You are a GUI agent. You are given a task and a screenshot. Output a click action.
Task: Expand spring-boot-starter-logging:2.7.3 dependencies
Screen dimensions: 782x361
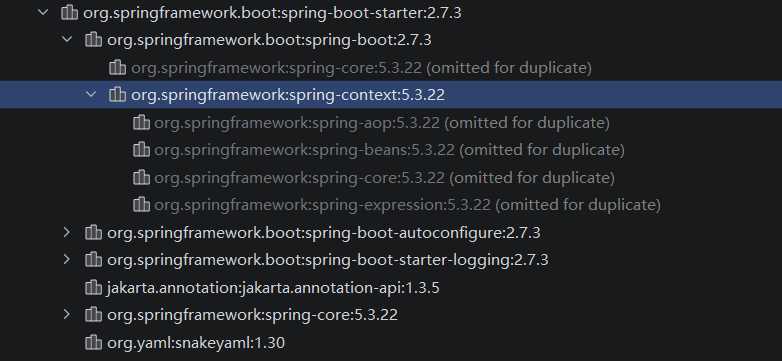[x=67, y=259]
